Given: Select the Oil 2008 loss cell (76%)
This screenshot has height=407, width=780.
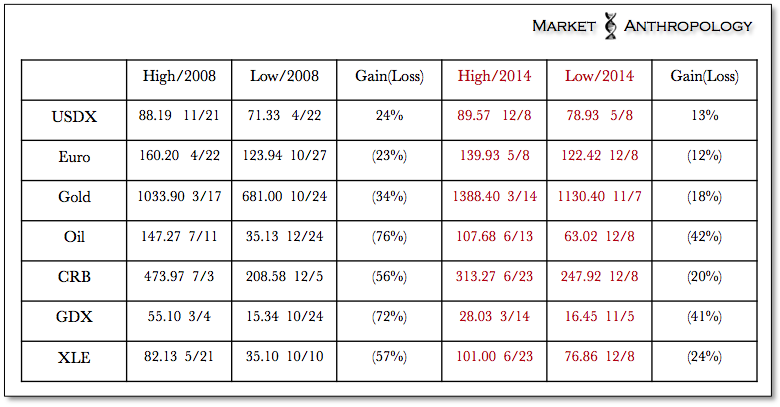Looking at the screenshot, I should pyautogui.click(x=389, y=237).
